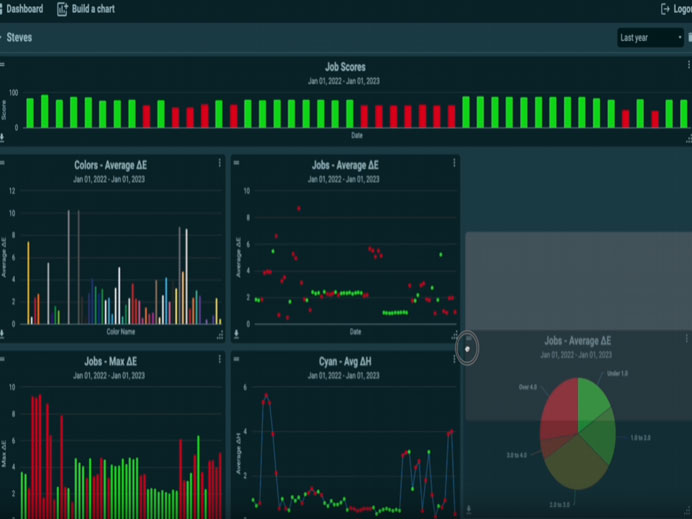Click the Jobs - Max ΔE drag handle
The height and width of the screenshot is (519, 692).
[x=2, y=360]
